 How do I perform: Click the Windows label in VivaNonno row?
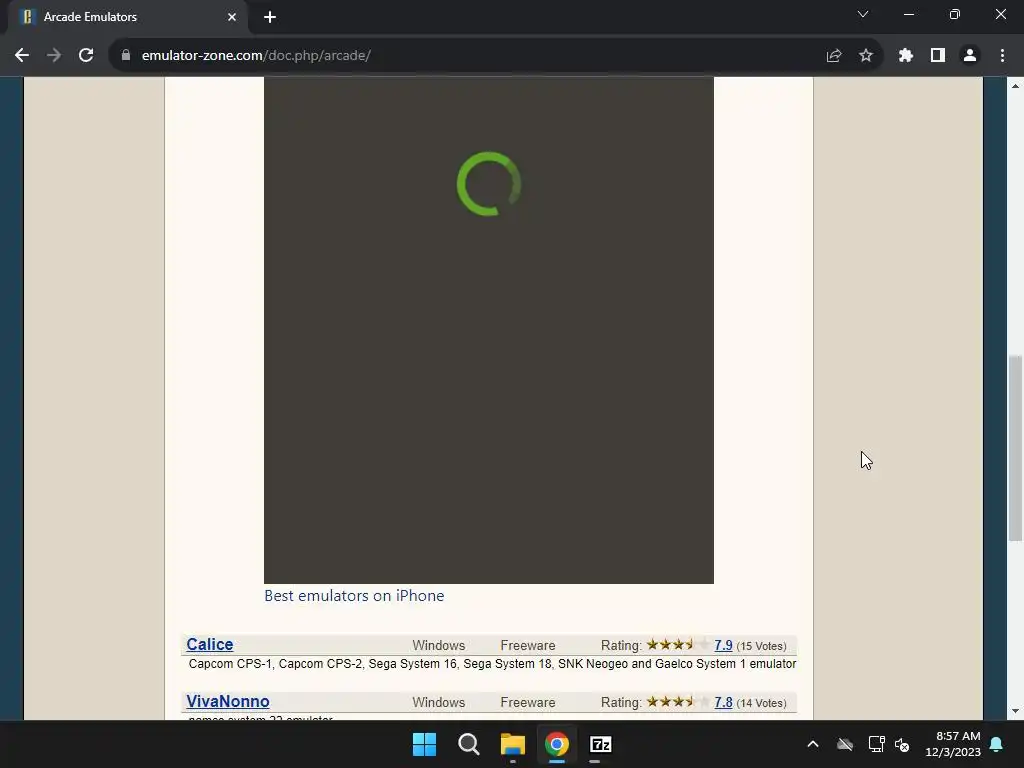pyautogui.click(x=438, y=702)
